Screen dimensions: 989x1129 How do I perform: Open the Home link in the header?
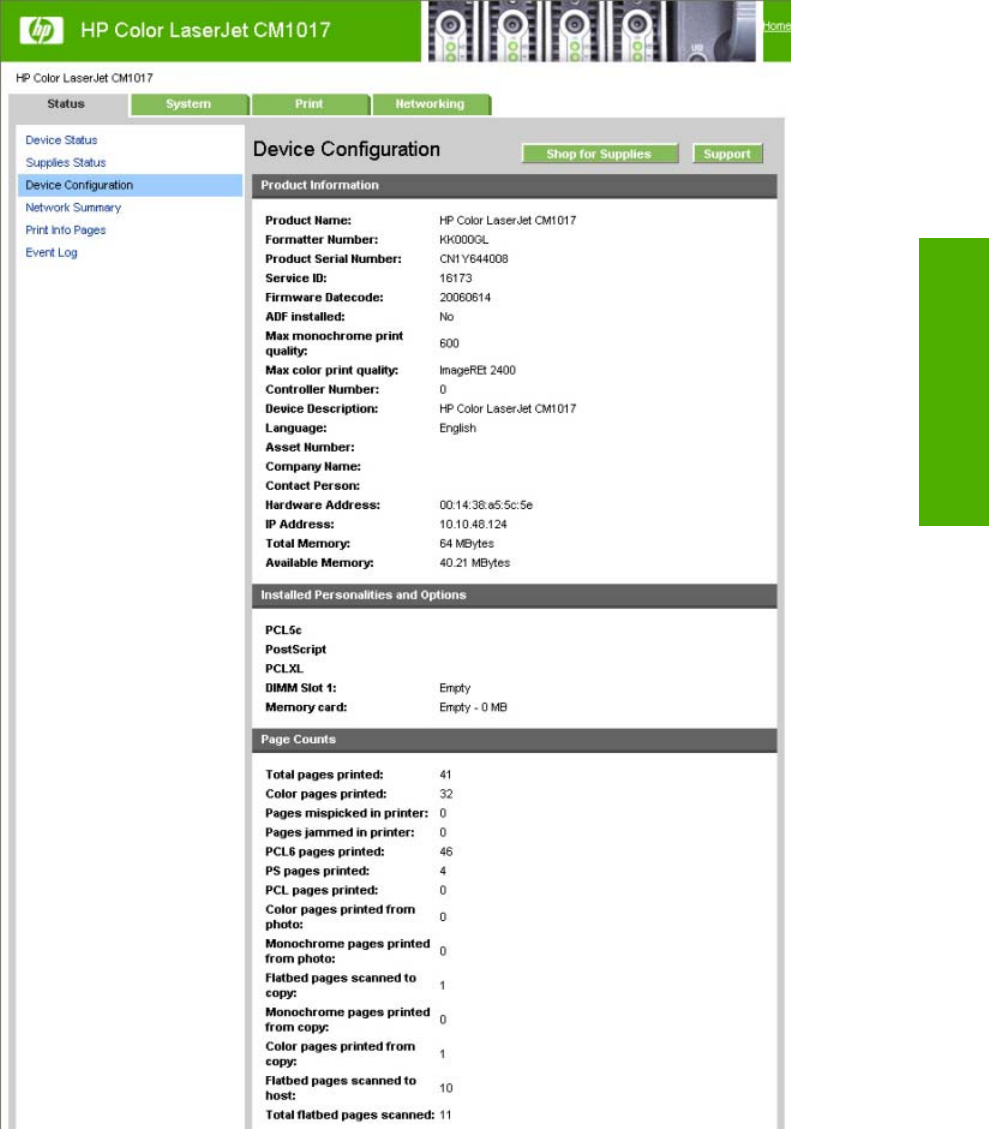point(777,26)
